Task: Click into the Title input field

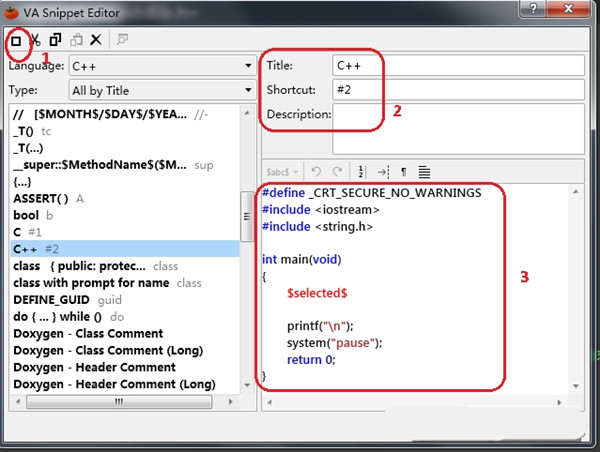Action: coord(458,65)
